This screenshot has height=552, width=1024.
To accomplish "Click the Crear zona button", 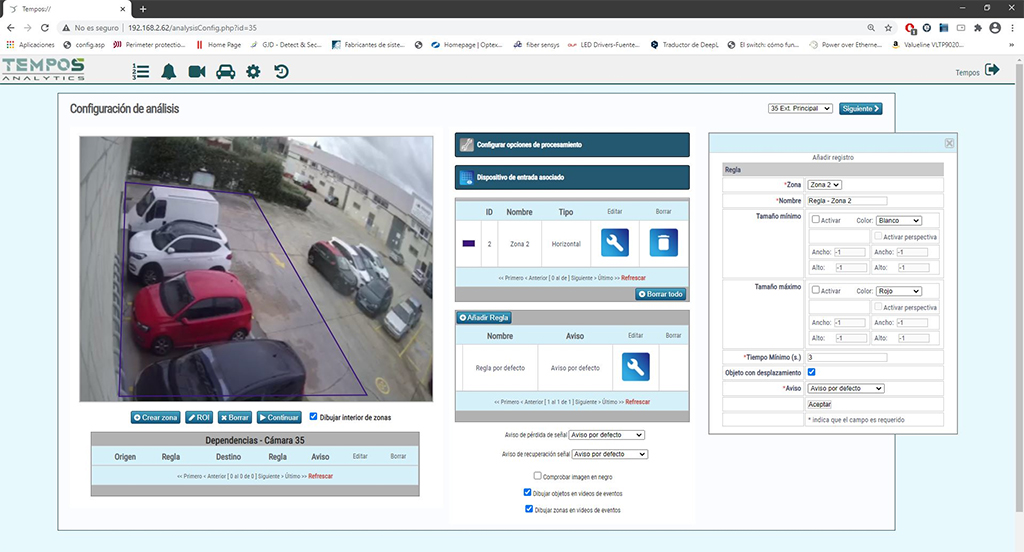I will [x=156, y=417].
